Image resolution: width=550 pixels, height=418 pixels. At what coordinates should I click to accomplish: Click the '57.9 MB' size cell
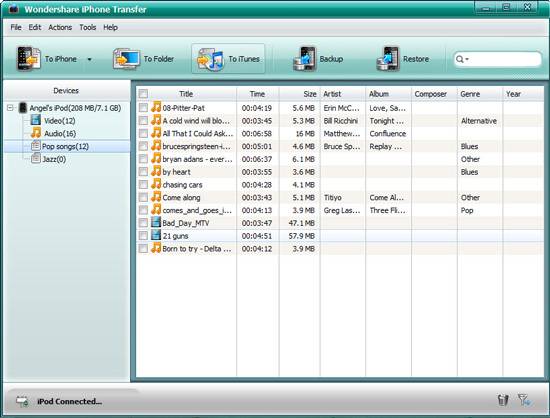pyautogui.click(x=302, y=236)
